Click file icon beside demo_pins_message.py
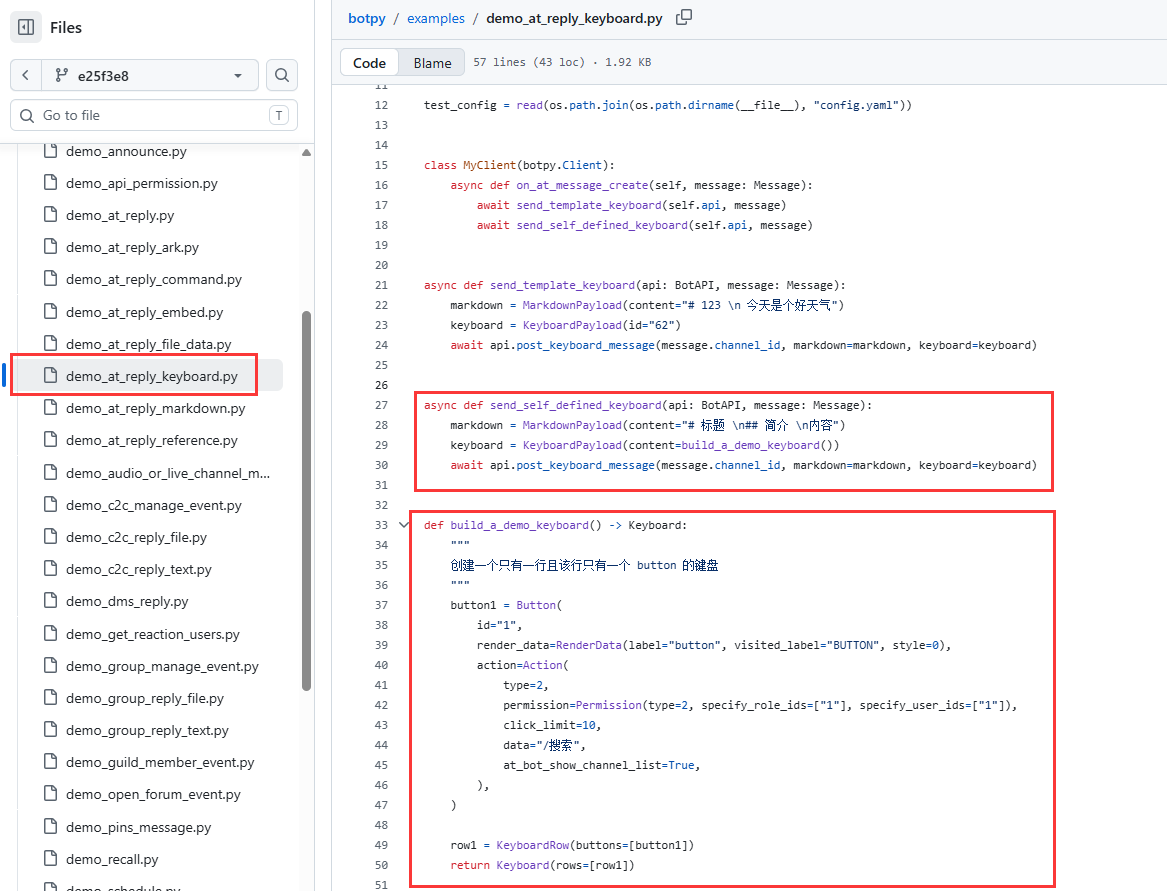Image resolution: width=1167 pixels, height=891 pixels. pyautogui.click(x=51, y=826)
